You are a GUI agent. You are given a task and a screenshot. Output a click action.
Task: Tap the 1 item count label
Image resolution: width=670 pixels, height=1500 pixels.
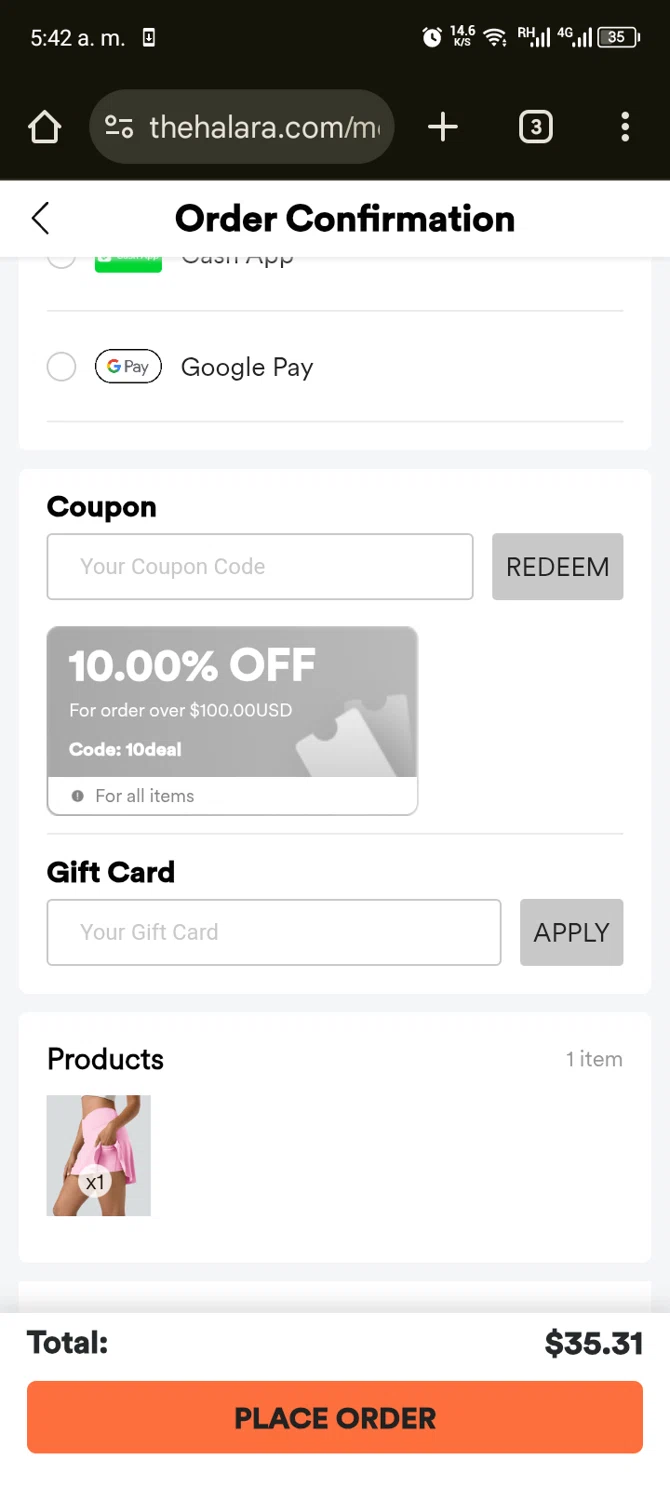[594, 1059]
